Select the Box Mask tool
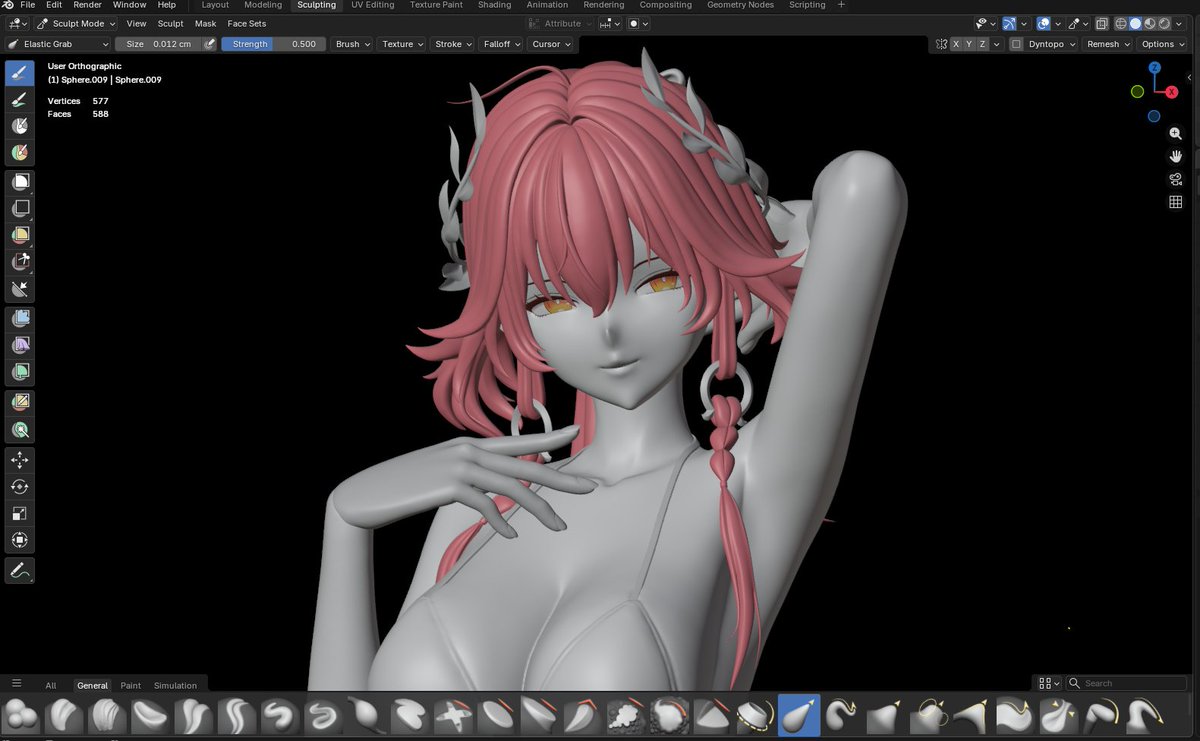Screen dimensions: 1200x741 tap(20, 182)
